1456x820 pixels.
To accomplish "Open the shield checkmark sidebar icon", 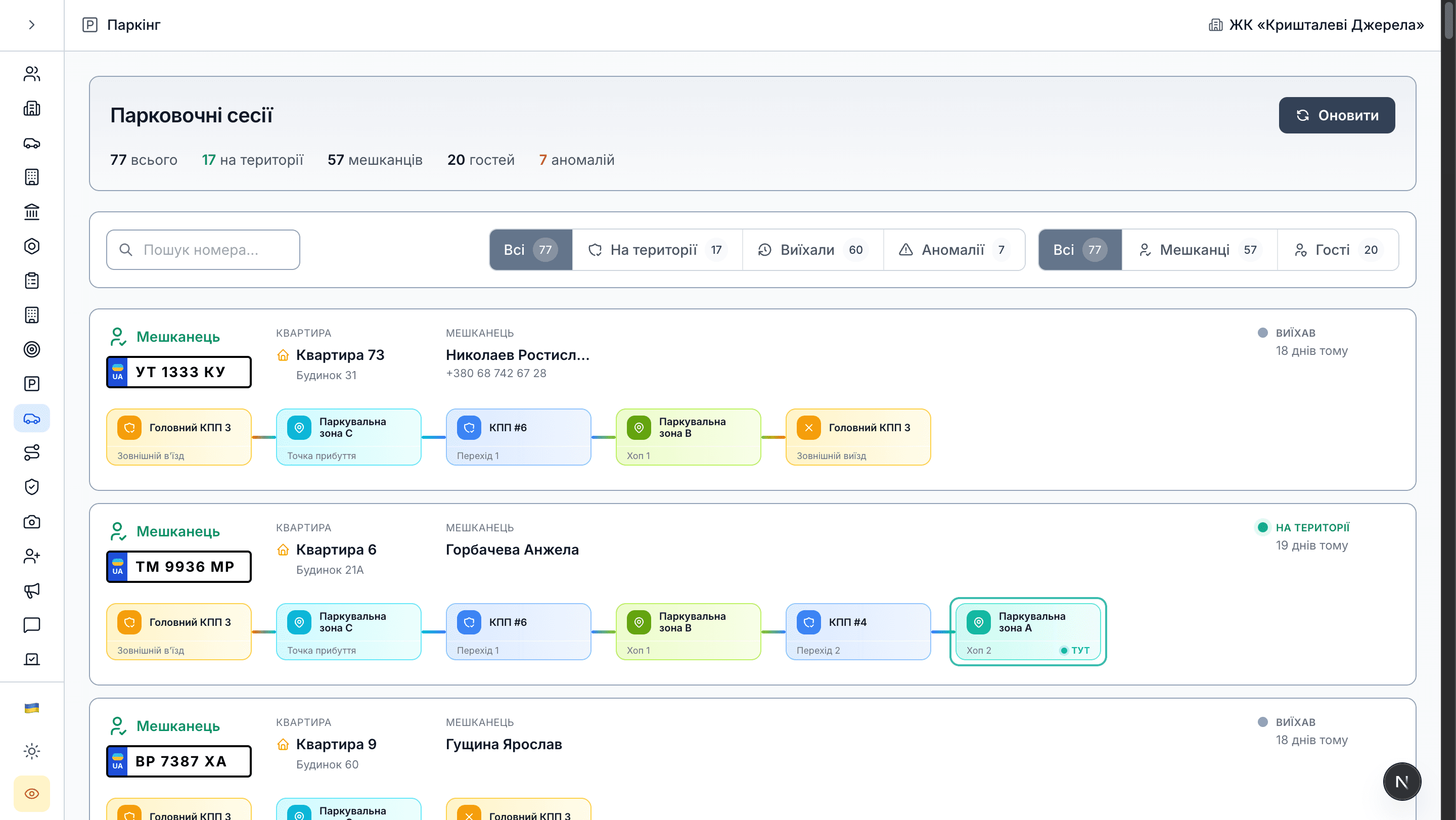I will pos(32,487).
